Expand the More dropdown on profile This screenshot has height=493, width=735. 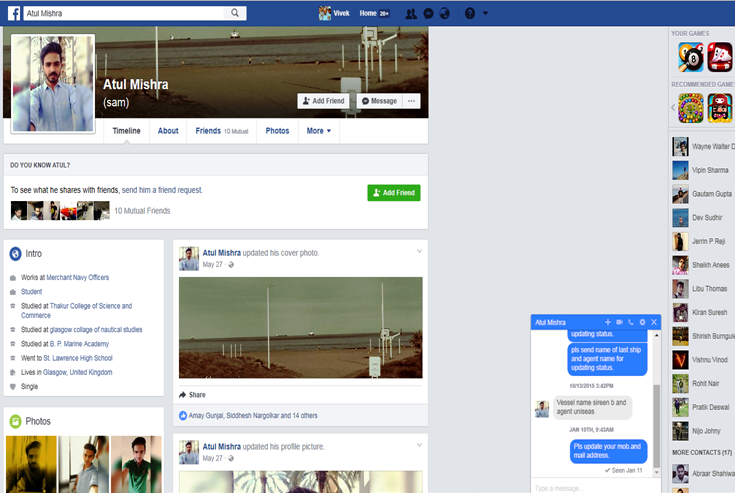(x=319, y=131)
